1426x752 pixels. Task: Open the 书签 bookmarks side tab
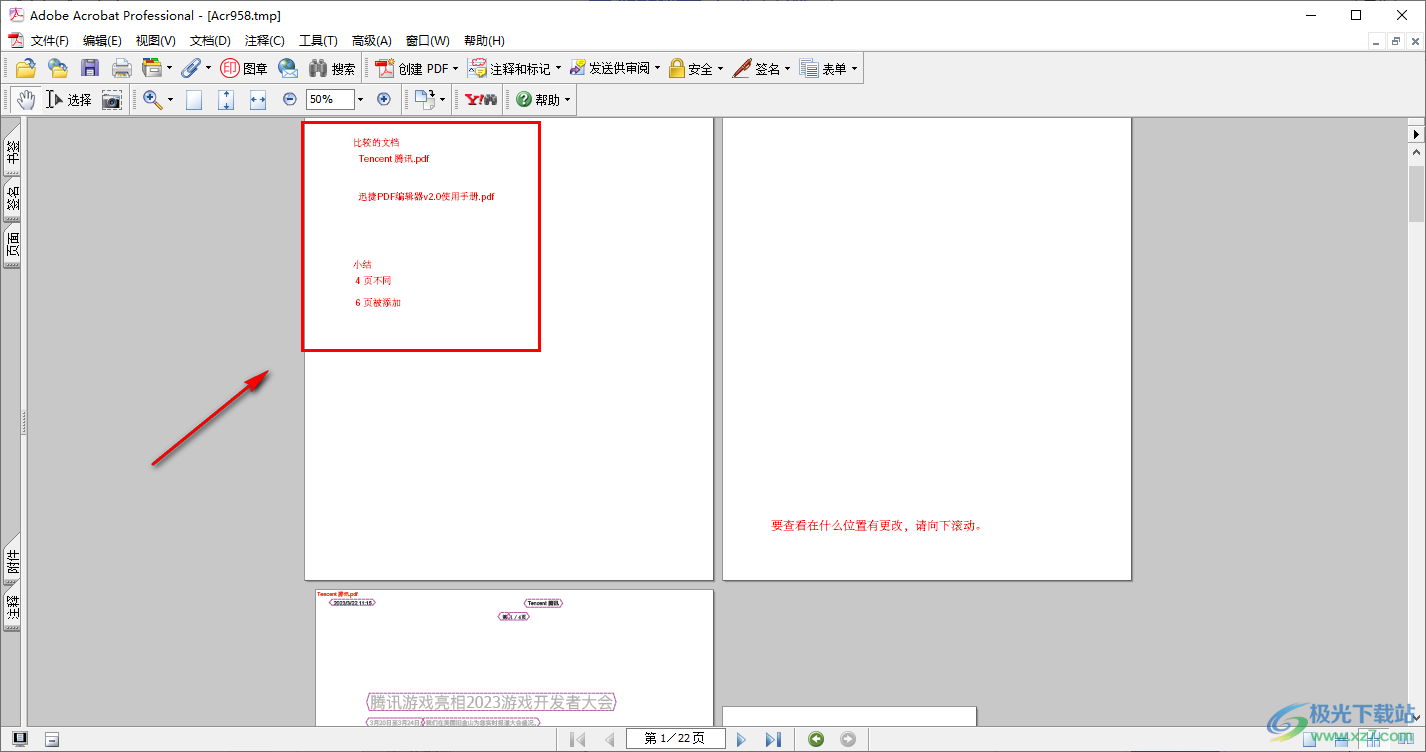13,152
